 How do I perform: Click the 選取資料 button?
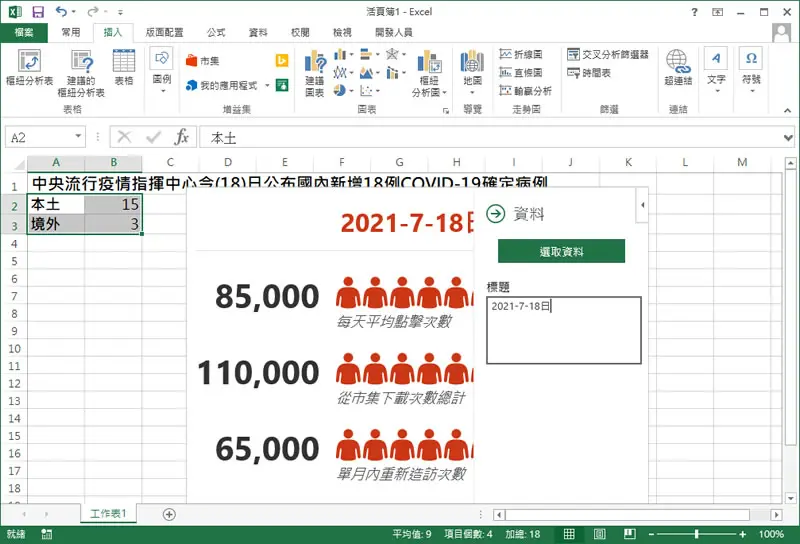click(x=561, y=251)
